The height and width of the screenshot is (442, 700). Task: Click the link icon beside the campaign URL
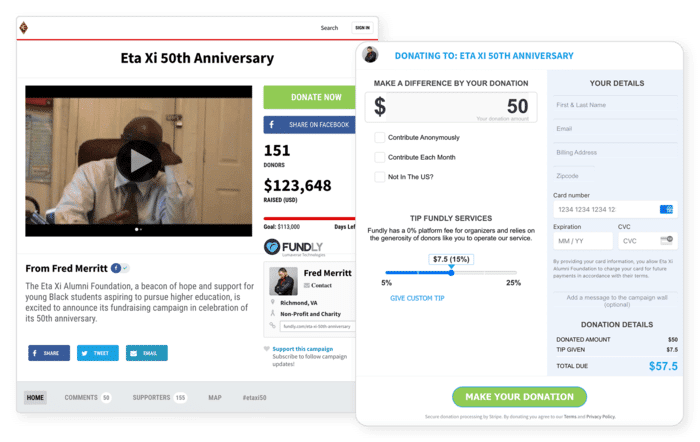(272, 325)
